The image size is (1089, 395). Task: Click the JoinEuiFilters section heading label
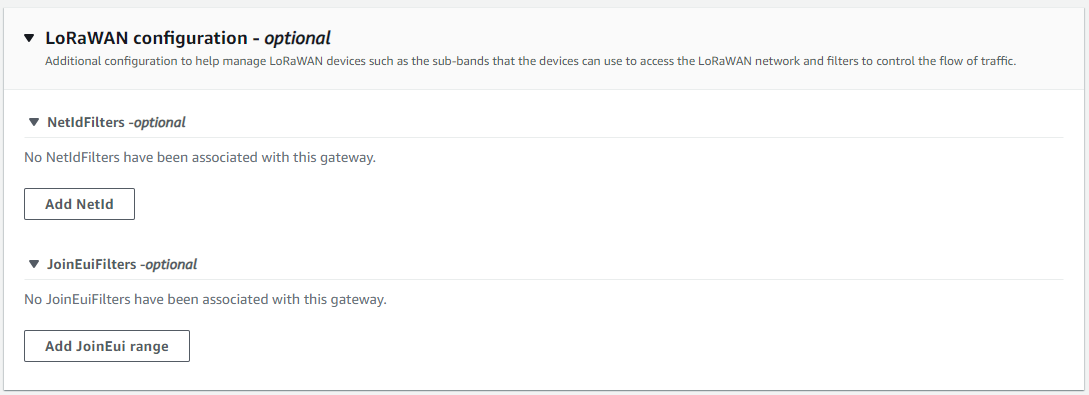pos(122,264)
